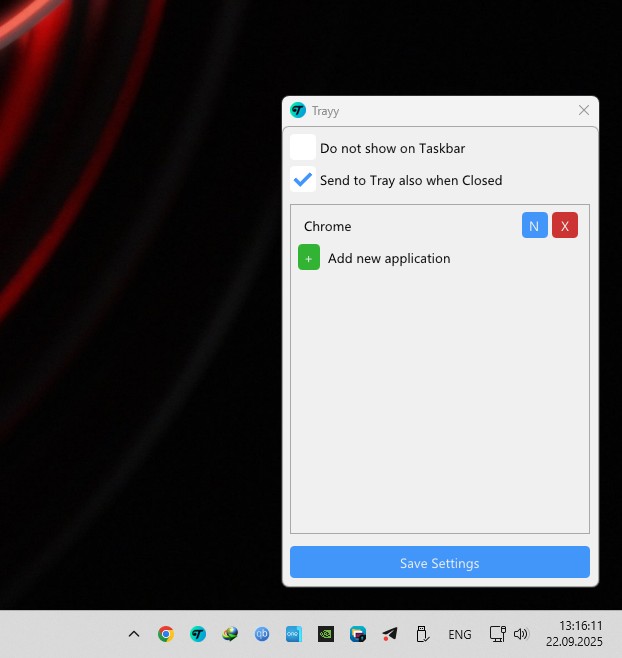Click the Safely Remove Hardware USB icon
The width and height of the screenshot is (622, 658).
point(422,634)
